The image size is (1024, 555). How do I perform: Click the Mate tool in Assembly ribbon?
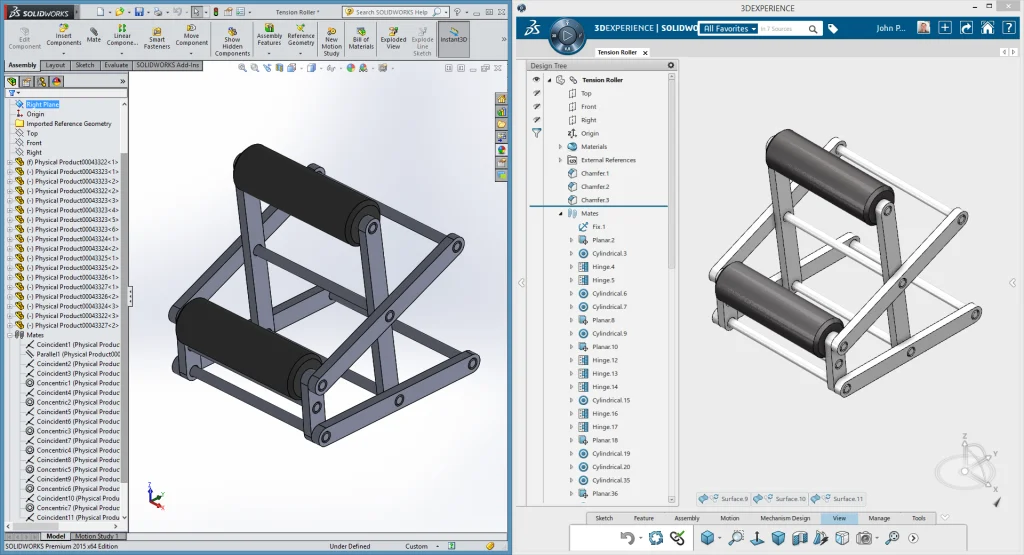[x=93, y=37]
